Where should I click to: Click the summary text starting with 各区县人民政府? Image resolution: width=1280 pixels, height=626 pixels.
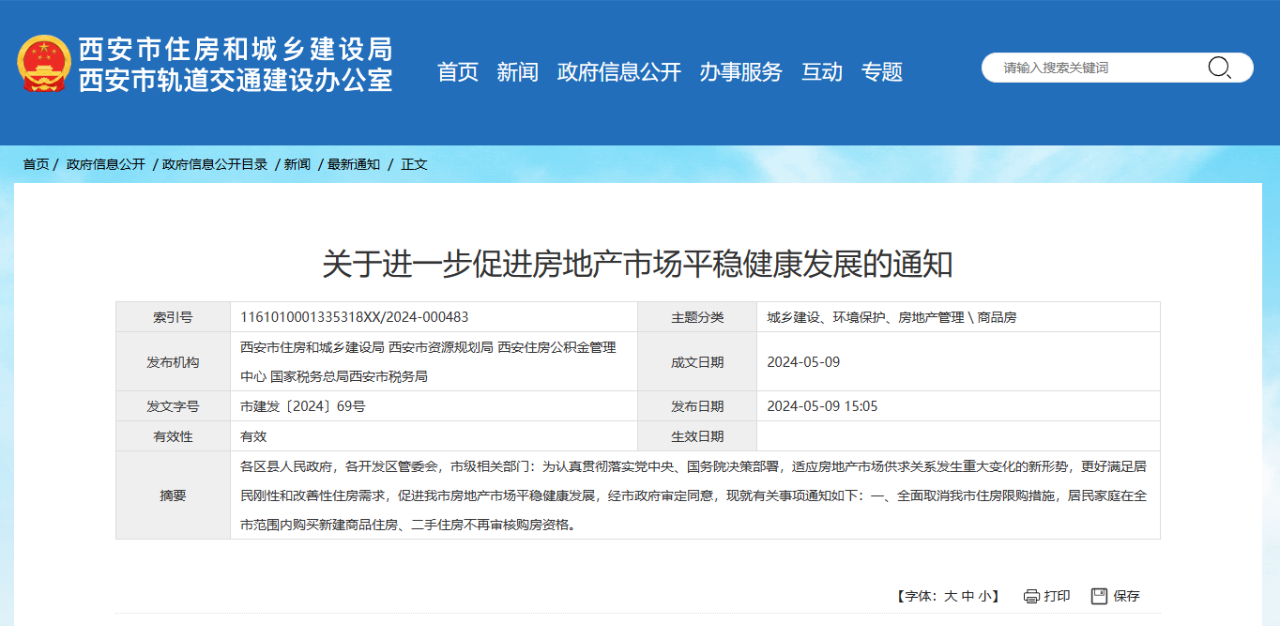693,495
